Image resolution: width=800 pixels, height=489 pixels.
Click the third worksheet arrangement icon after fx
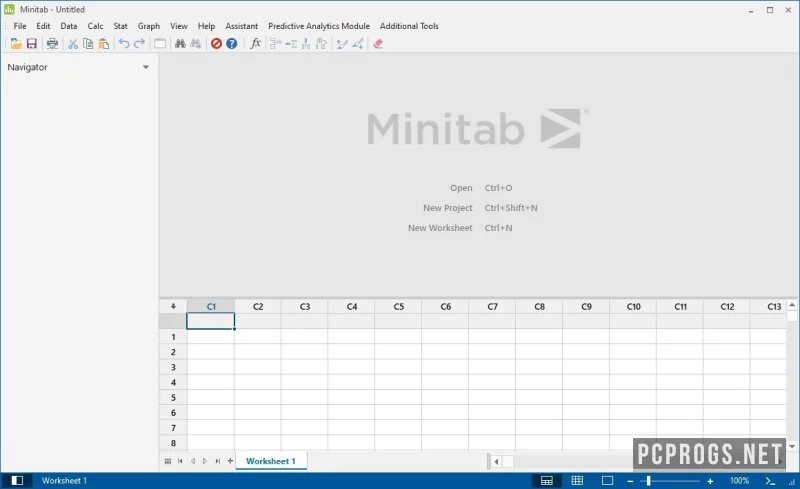tap(306, 44)
